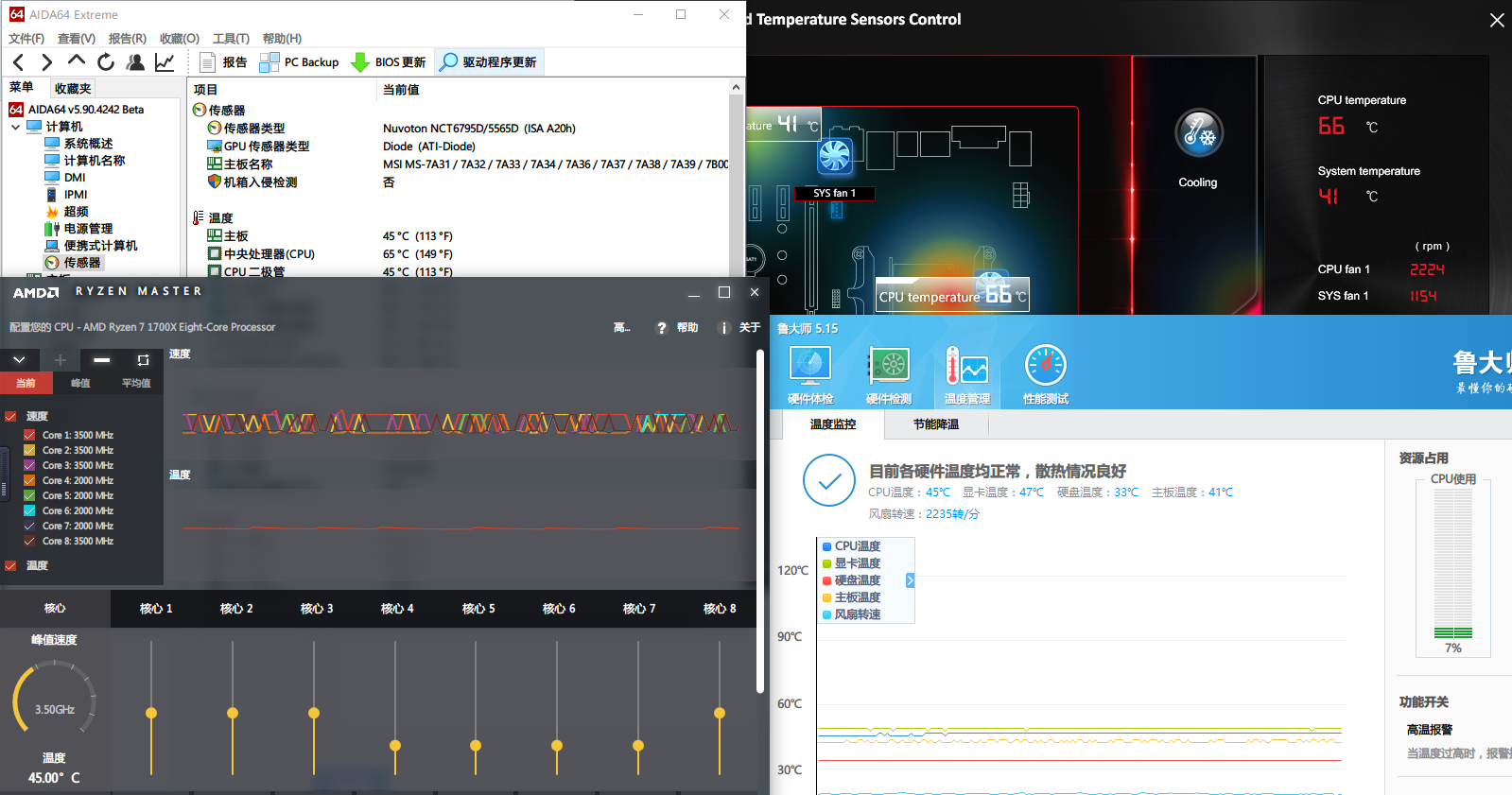Expand the temperature legend arrow in 鲁大师
The width and height of the screenshot is (1512, 795).
[x=910, y=580]
